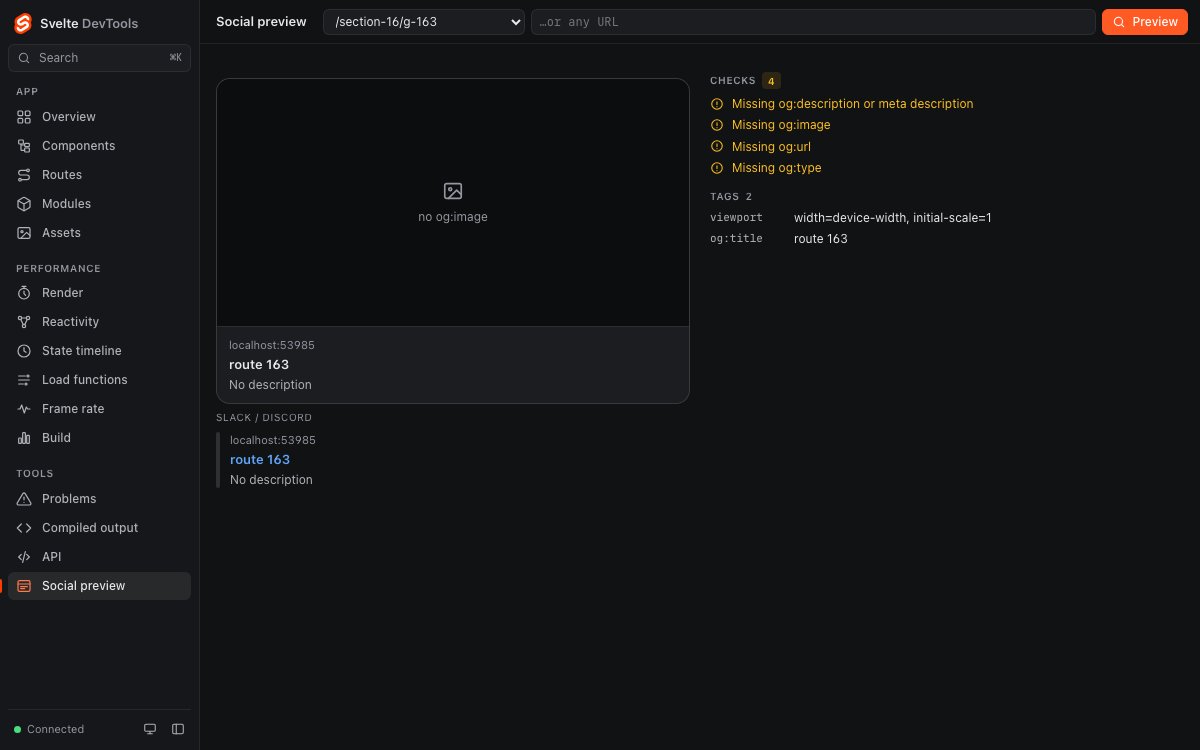Toggle the sidebar panel layout icon
The width and height of the screenshot is (1200, 750).
click(178, 729)
